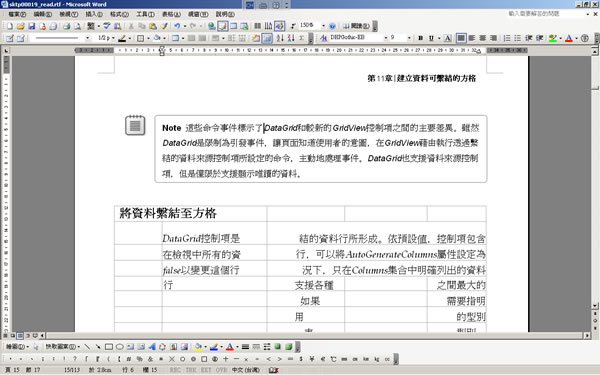This screenshot has width=600, height=375.
Task: Align text to the right
Action: pos(494,38)
